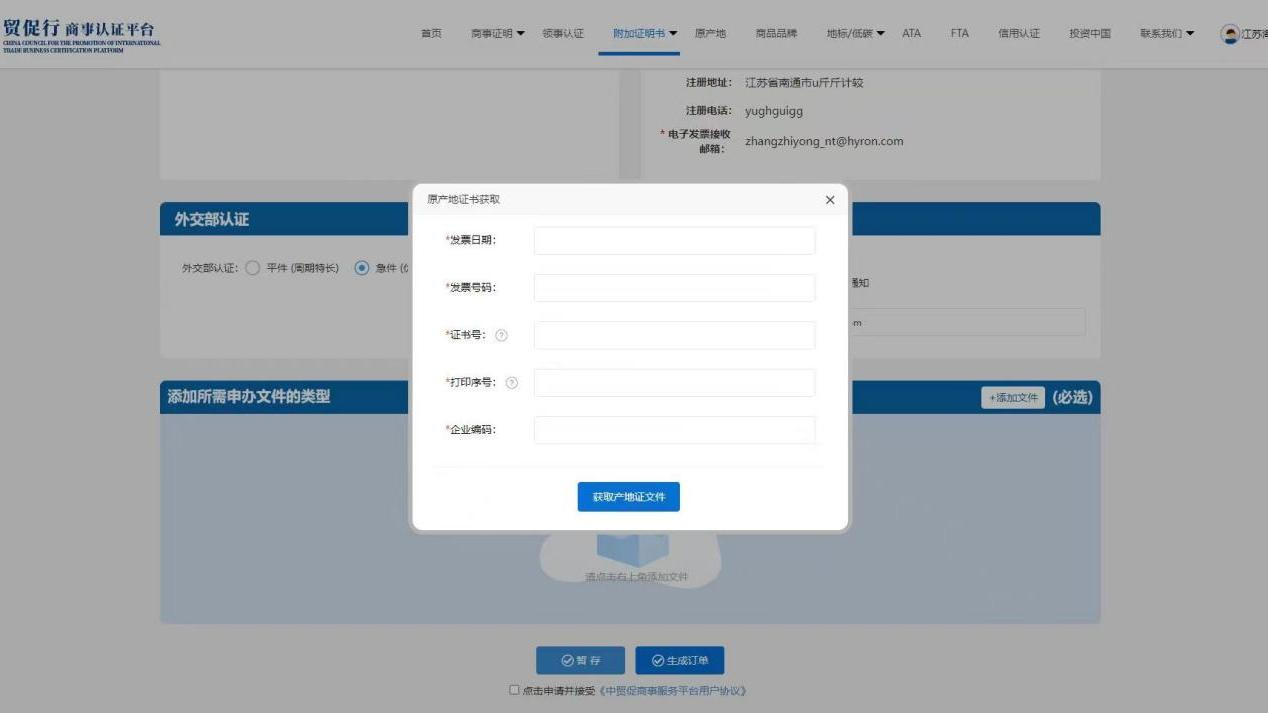The height and width of the screenshot is (713, 1268).
Task: Click the 暂存 save button
Action: pyautogui.click(x=580, y=661)
